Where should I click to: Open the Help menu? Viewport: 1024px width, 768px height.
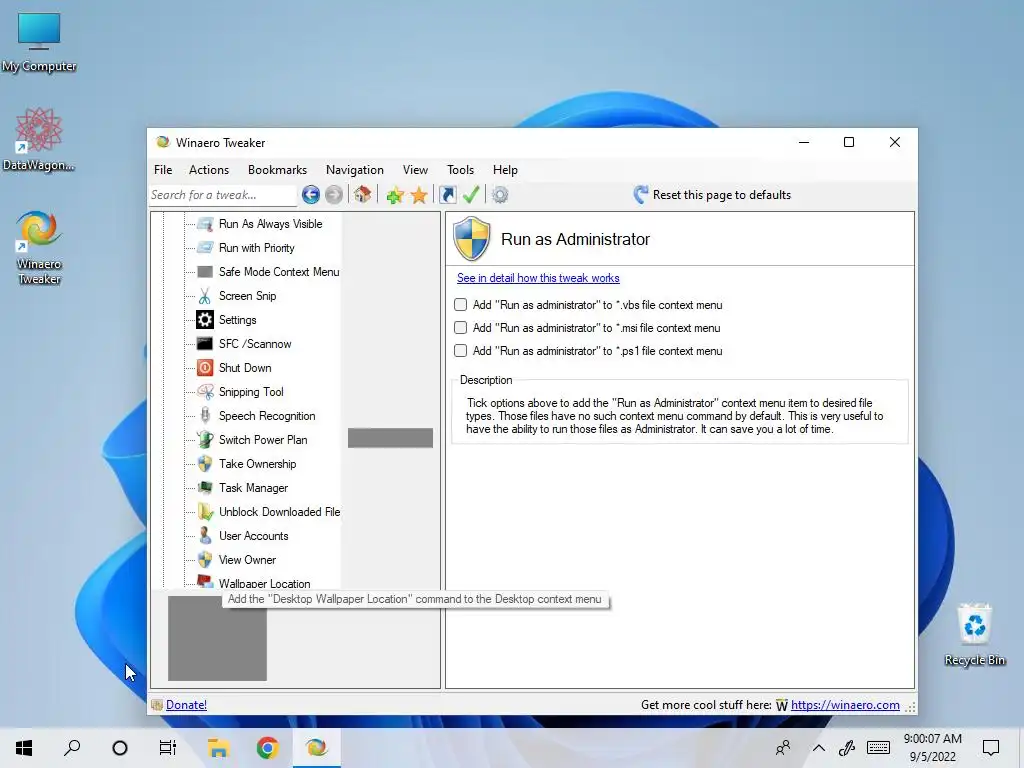click(x=505, y=170)
